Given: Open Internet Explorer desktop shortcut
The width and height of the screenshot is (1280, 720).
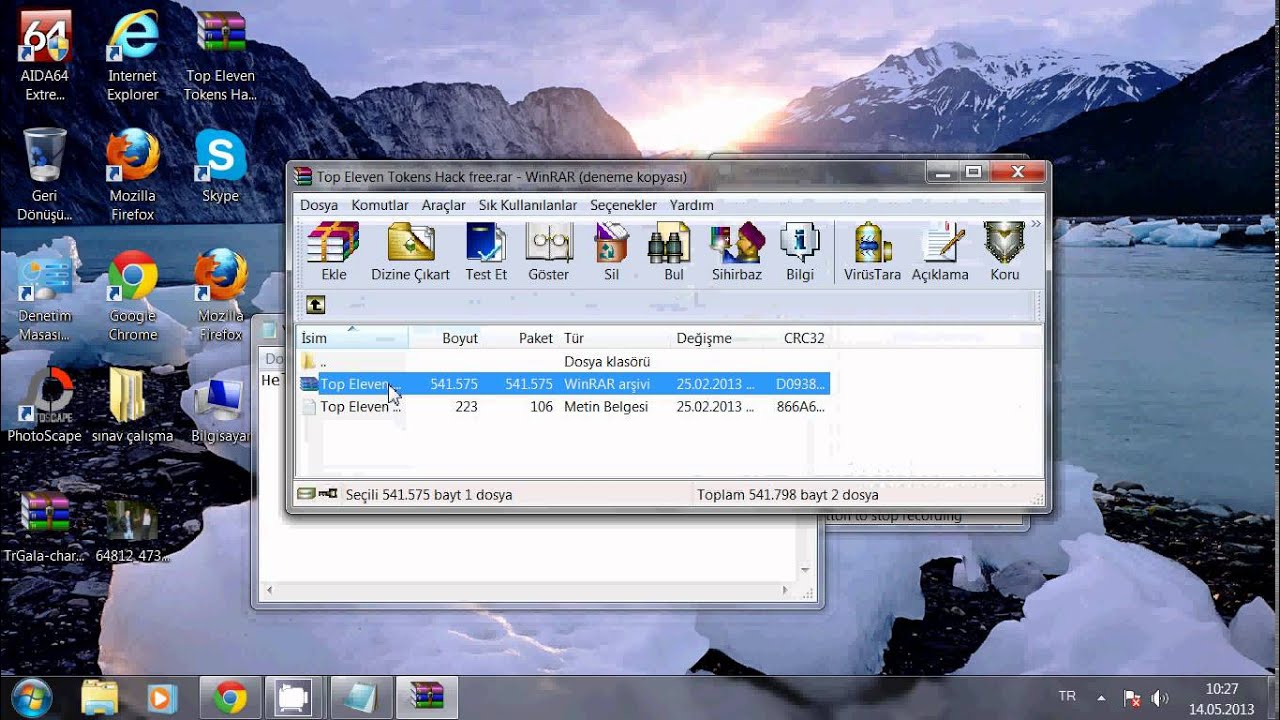Looking at the screenshot, I should 133,57.
